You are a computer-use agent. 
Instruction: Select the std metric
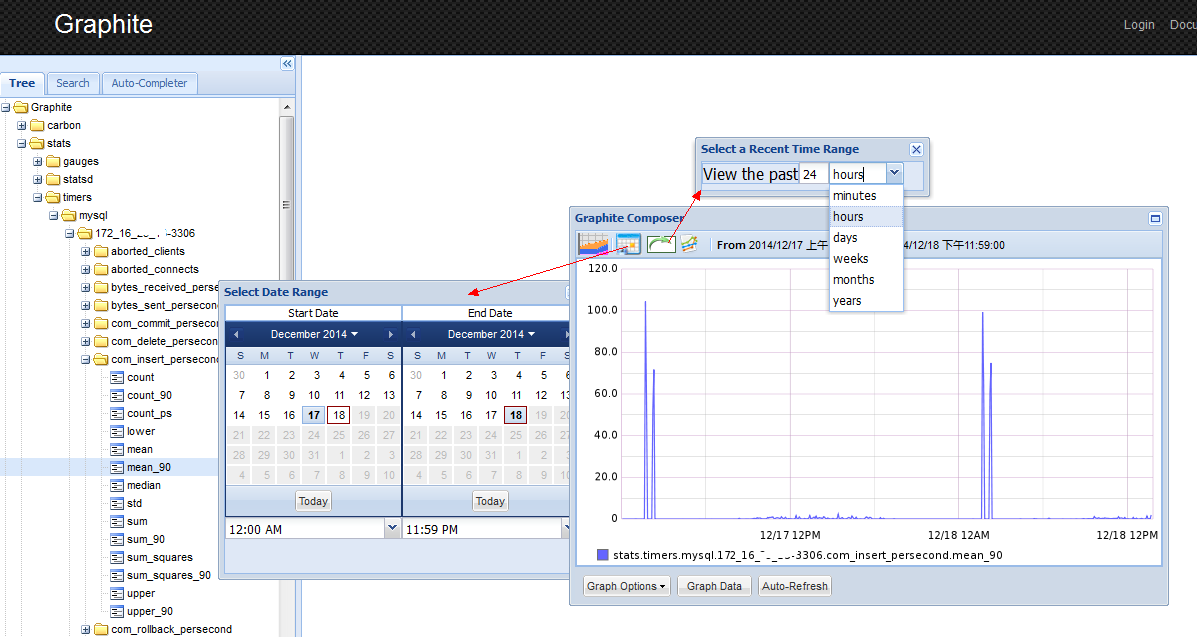[x=134, y=503]
